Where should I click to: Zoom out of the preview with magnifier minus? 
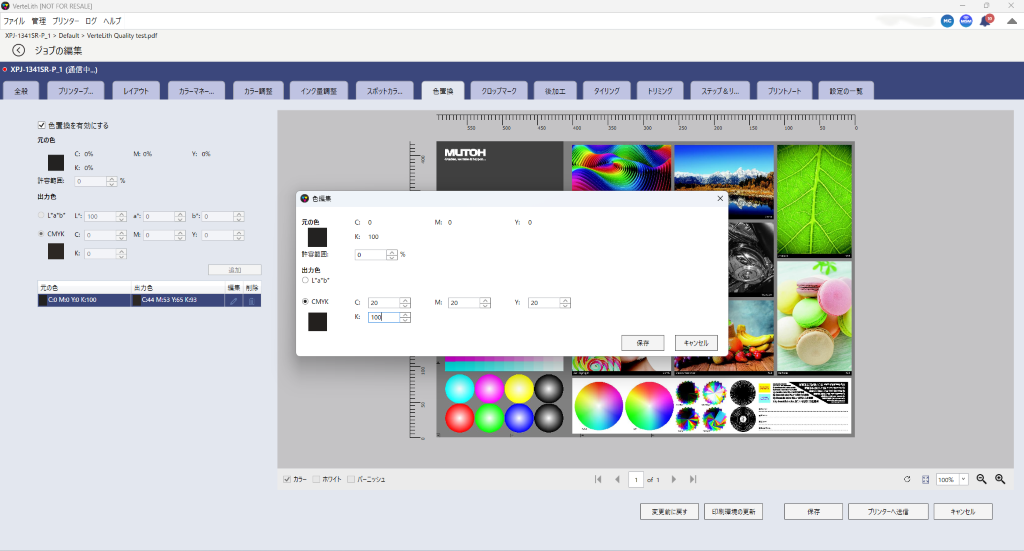(981, 479)
